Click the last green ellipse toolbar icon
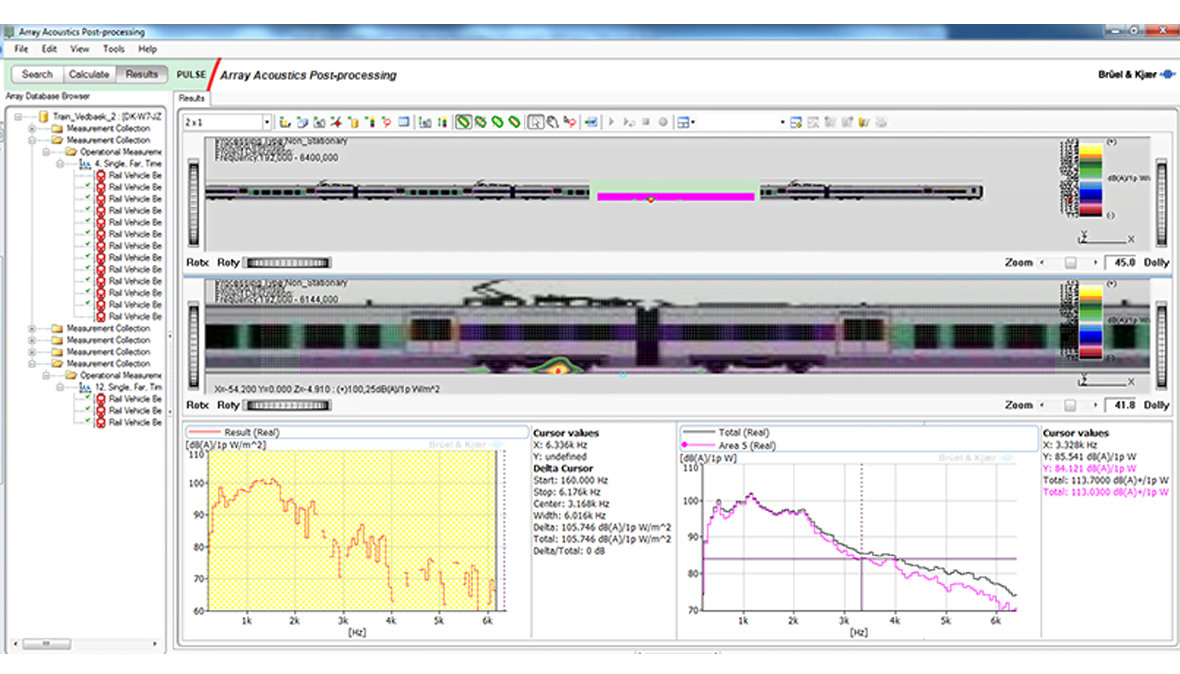1180x674 pixels. click(514, 122)
